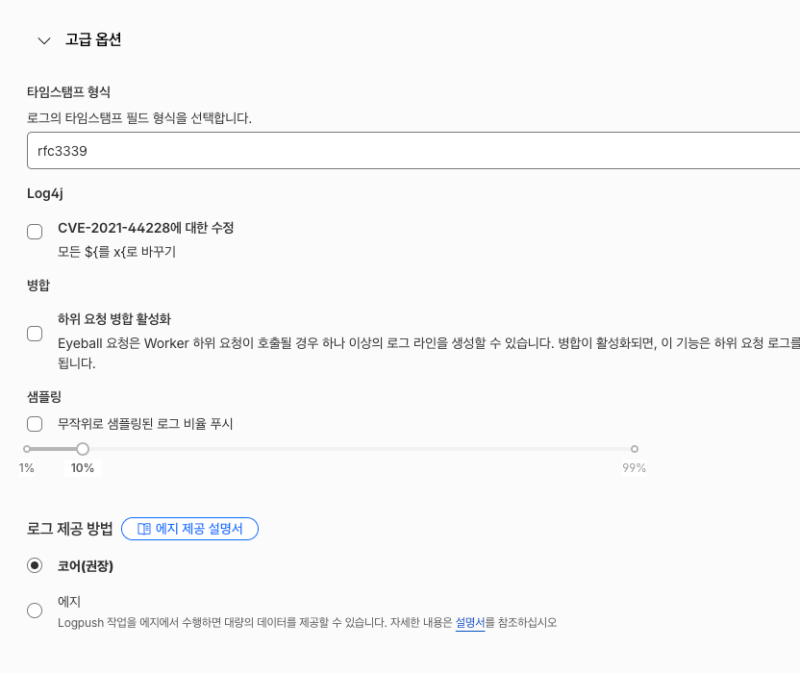The height and width of the screenshot is (673, 800).
Task: Select the 코어(권장) radio button
Action: (x=35, y=566)
